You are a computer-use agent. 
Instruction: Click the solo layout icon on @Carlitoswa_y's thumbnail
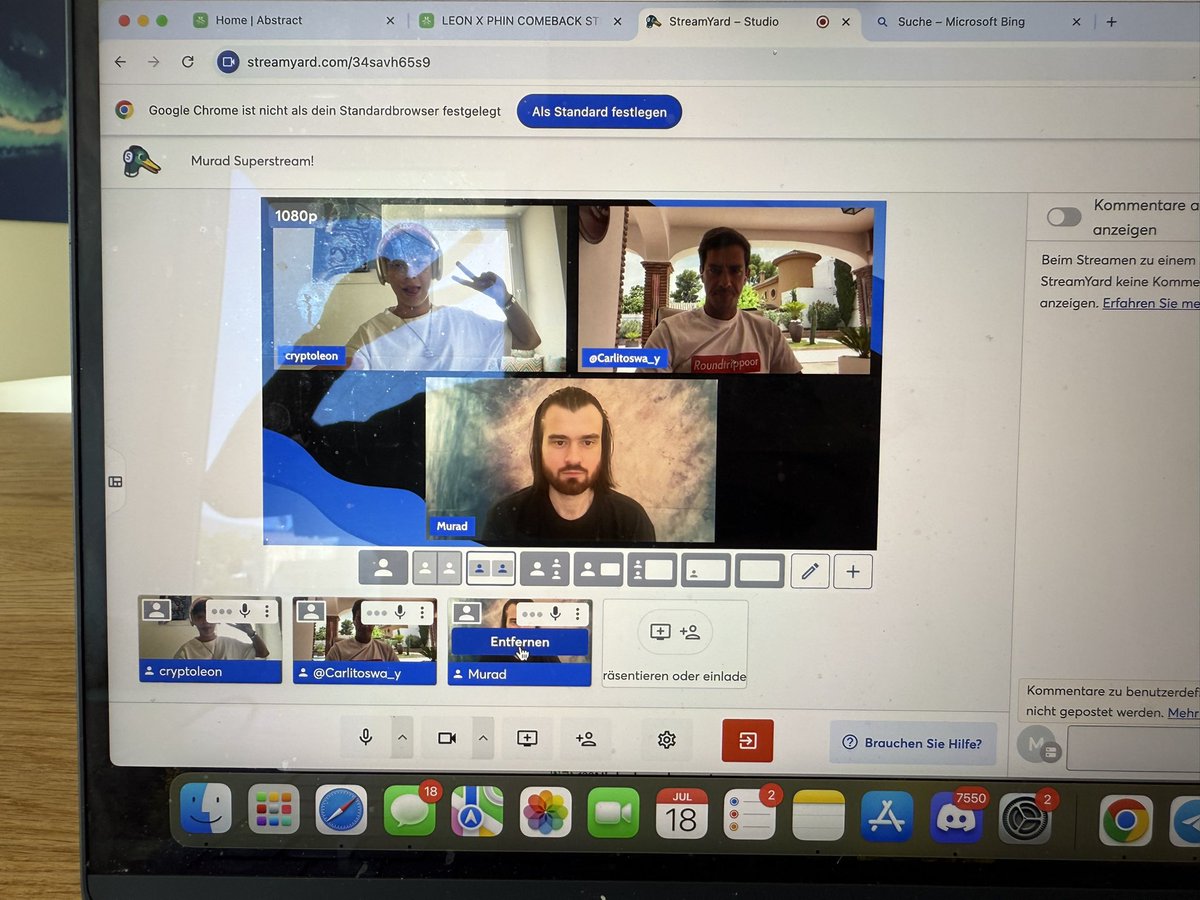click(310, 610)
